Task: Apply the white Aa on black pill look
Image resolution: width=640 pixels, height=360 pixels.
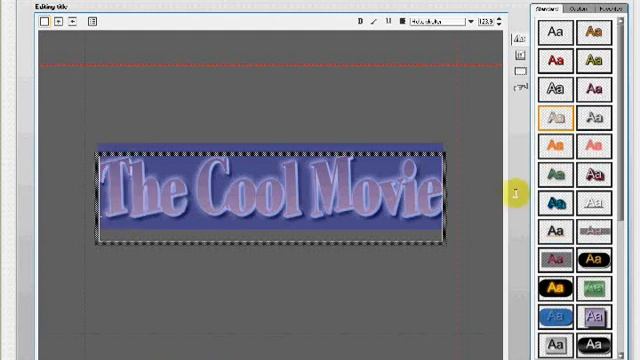Action: coord(594,345)
